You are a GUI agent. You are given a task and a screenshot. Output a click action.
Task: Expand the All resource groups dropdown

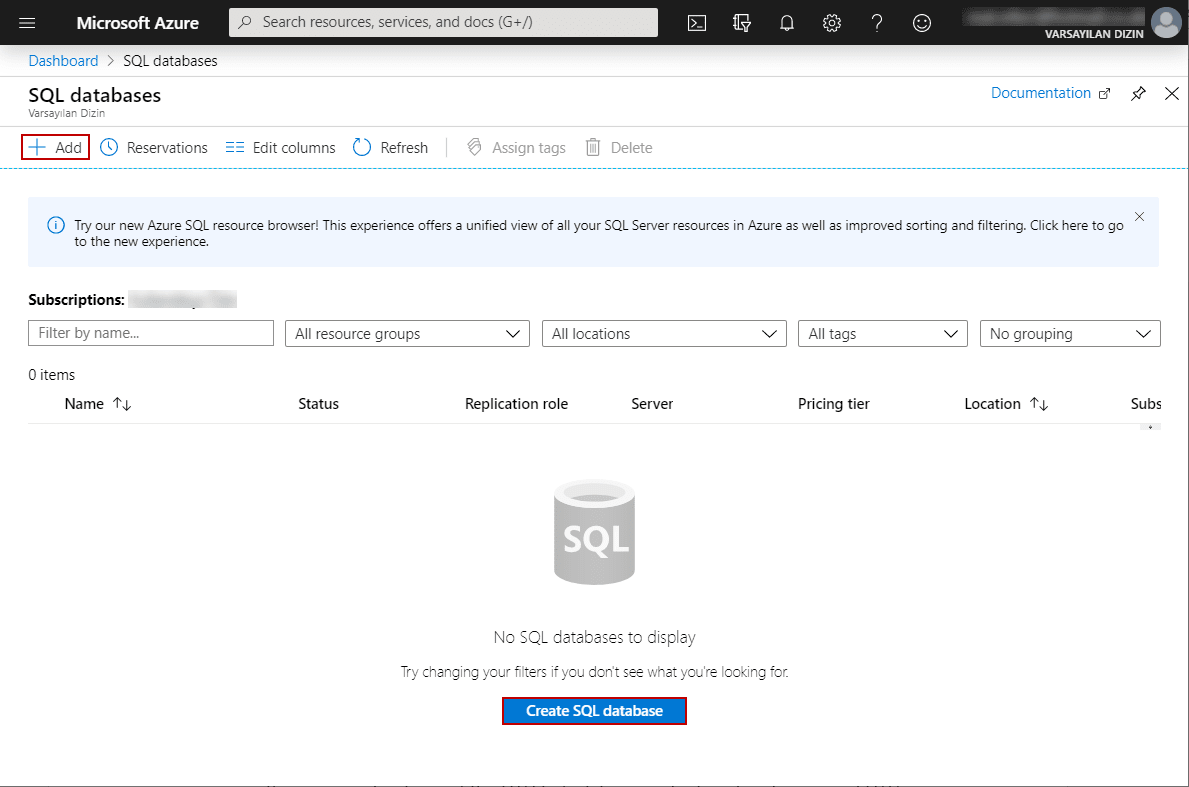[407, 334]
